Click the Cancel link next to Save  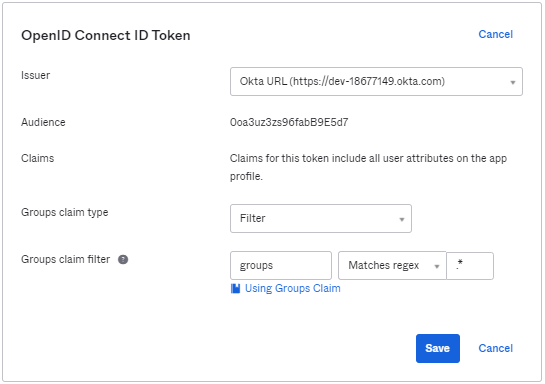coord(495,348)
